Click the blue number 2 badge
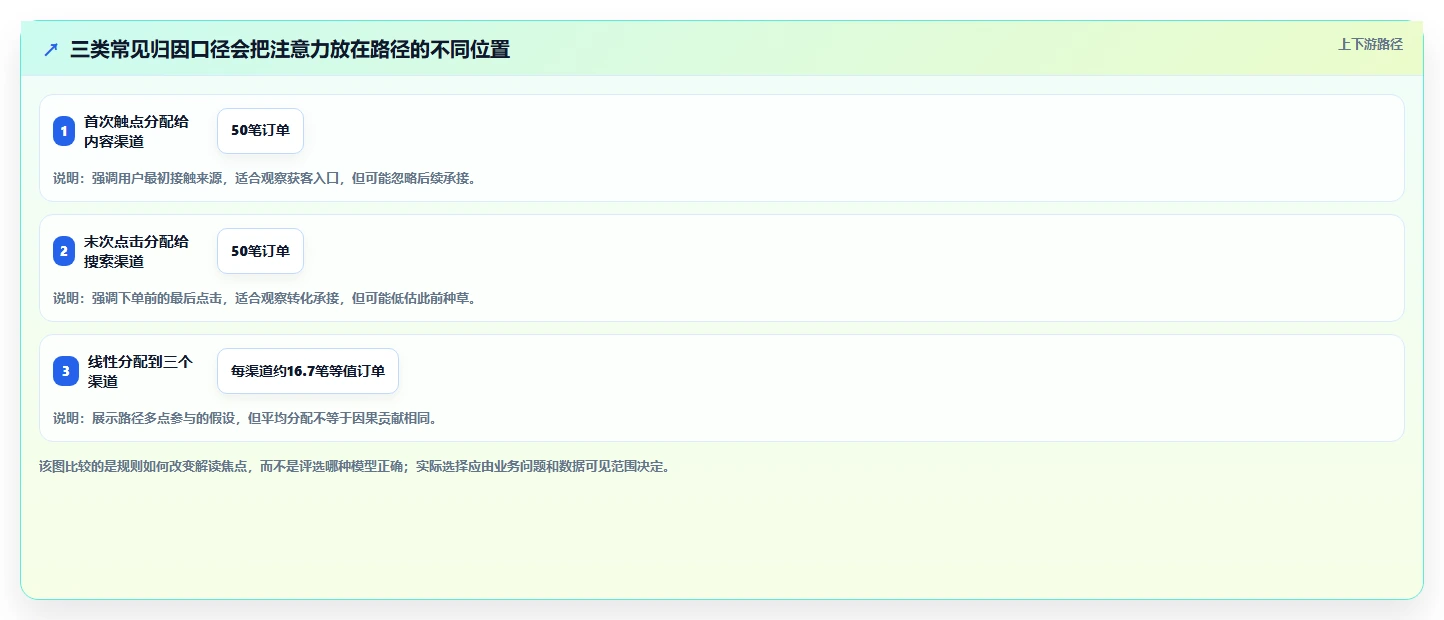This screenshot has width=1444, height=620. click(64, 251)
